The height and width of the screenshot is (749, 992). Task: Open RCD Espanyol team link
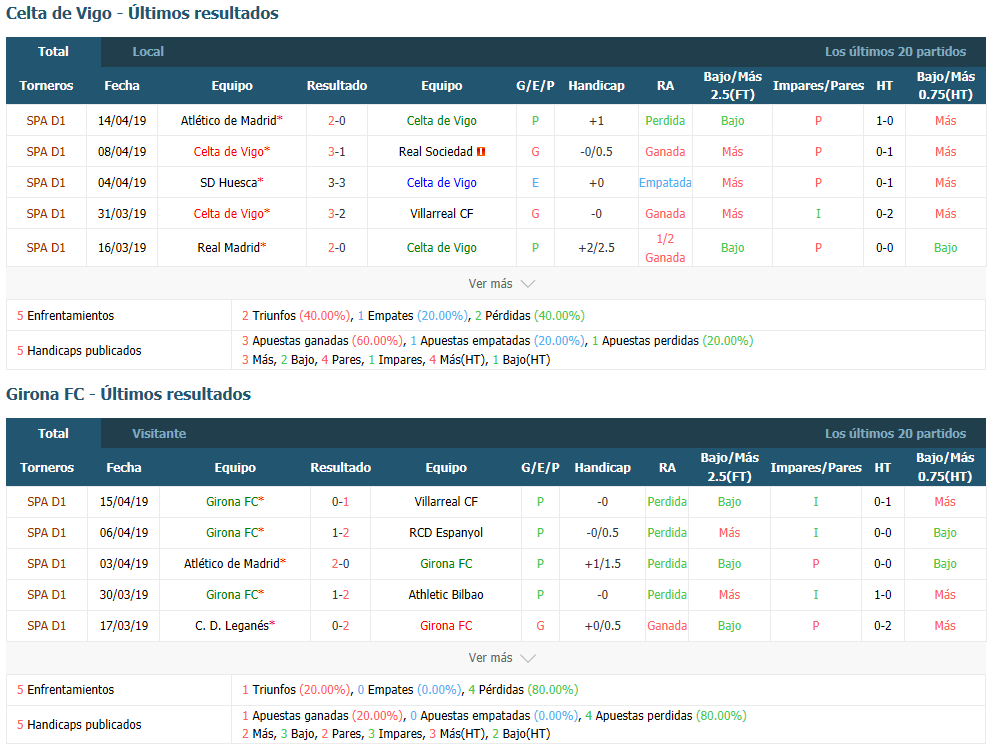coord(446,533)
